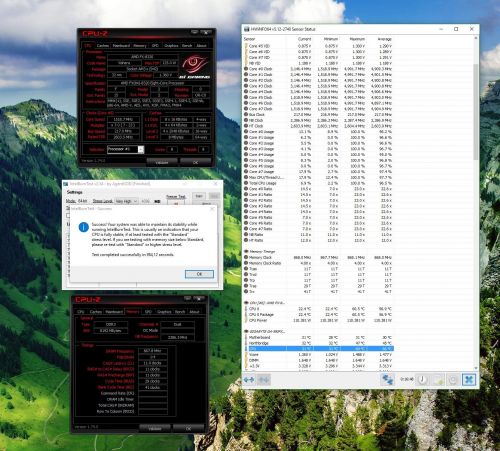Screen dimensions: 500x451
Task: Click OK in the CPU-Z memory window
Action: 188,428
